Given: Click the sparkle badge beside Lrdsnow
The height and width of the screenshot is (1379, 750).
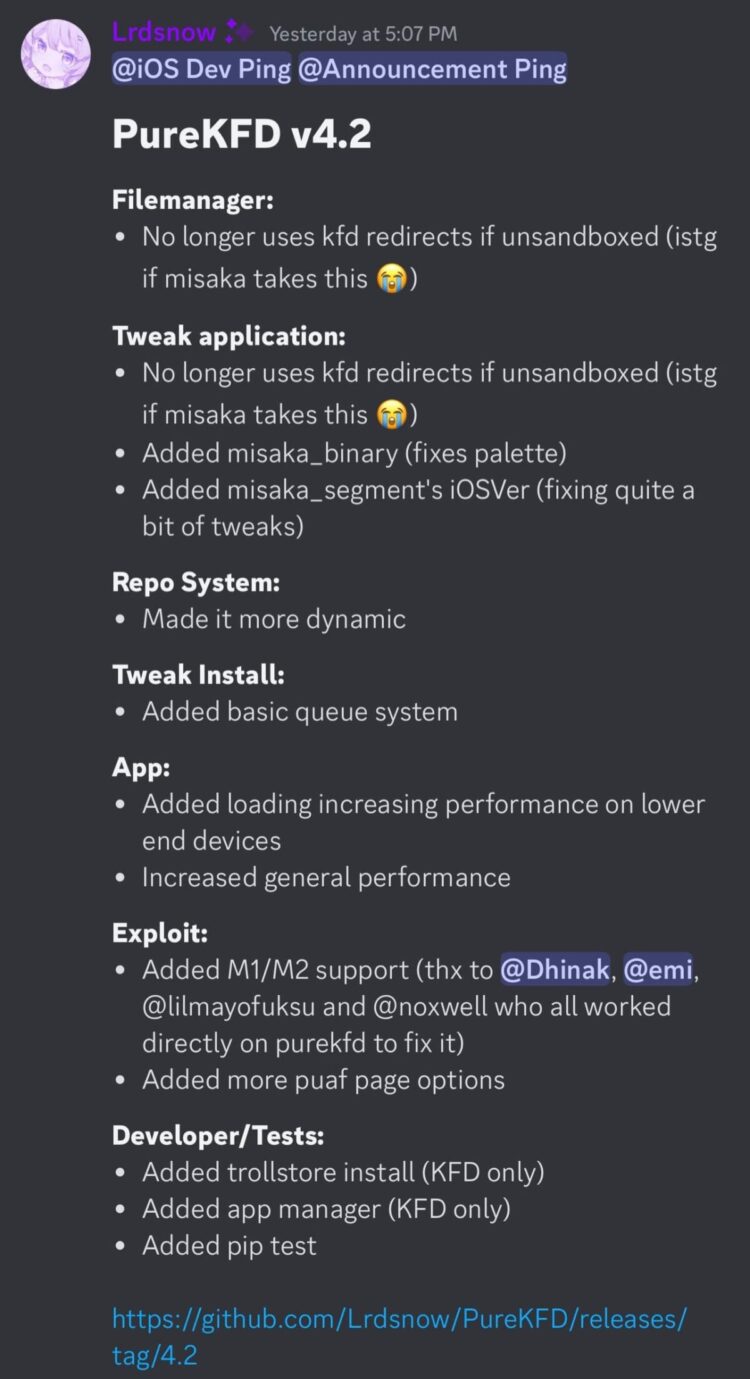Looking at the screenshot, I should (240, 33).
